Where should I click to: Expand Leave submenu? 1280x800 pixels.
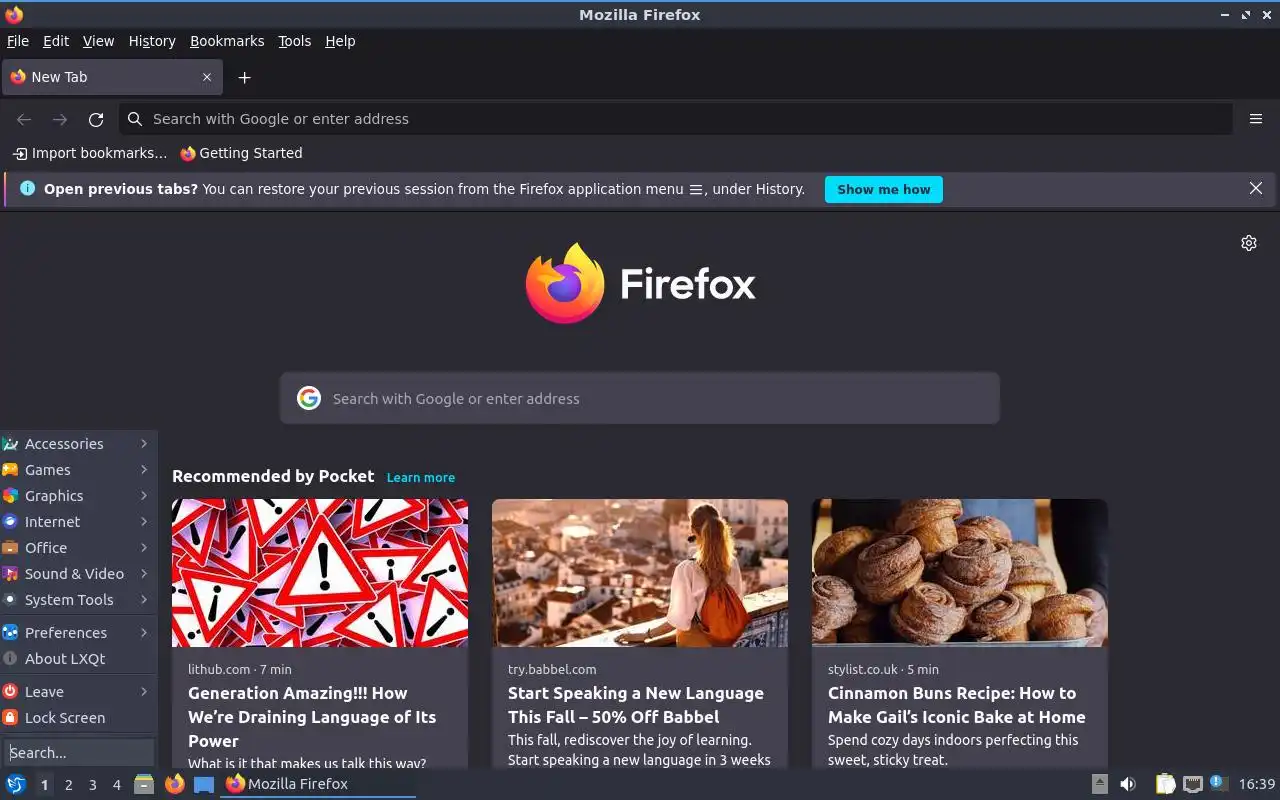click(x=78, y=692)
